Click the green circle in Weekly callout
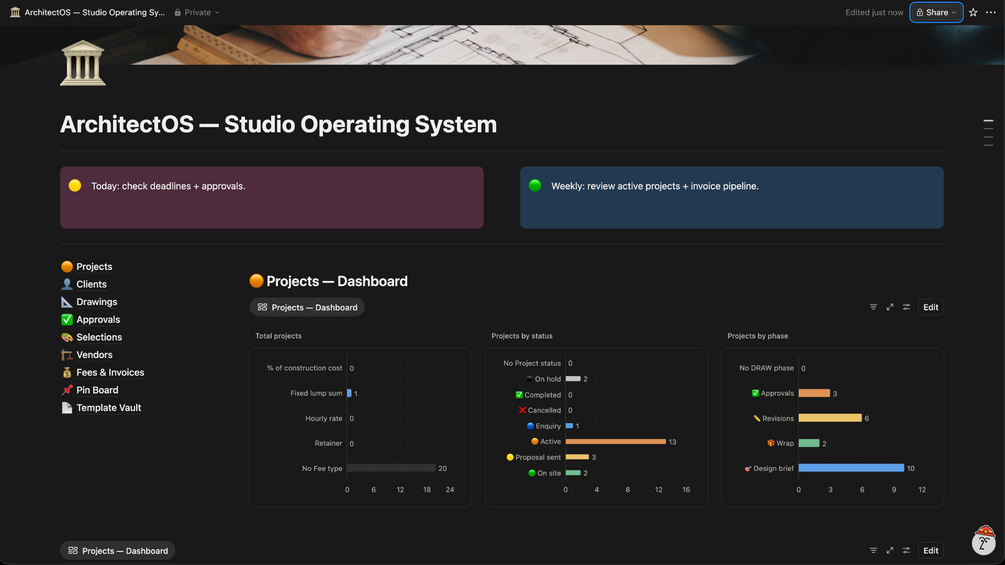 pos(535,186)
